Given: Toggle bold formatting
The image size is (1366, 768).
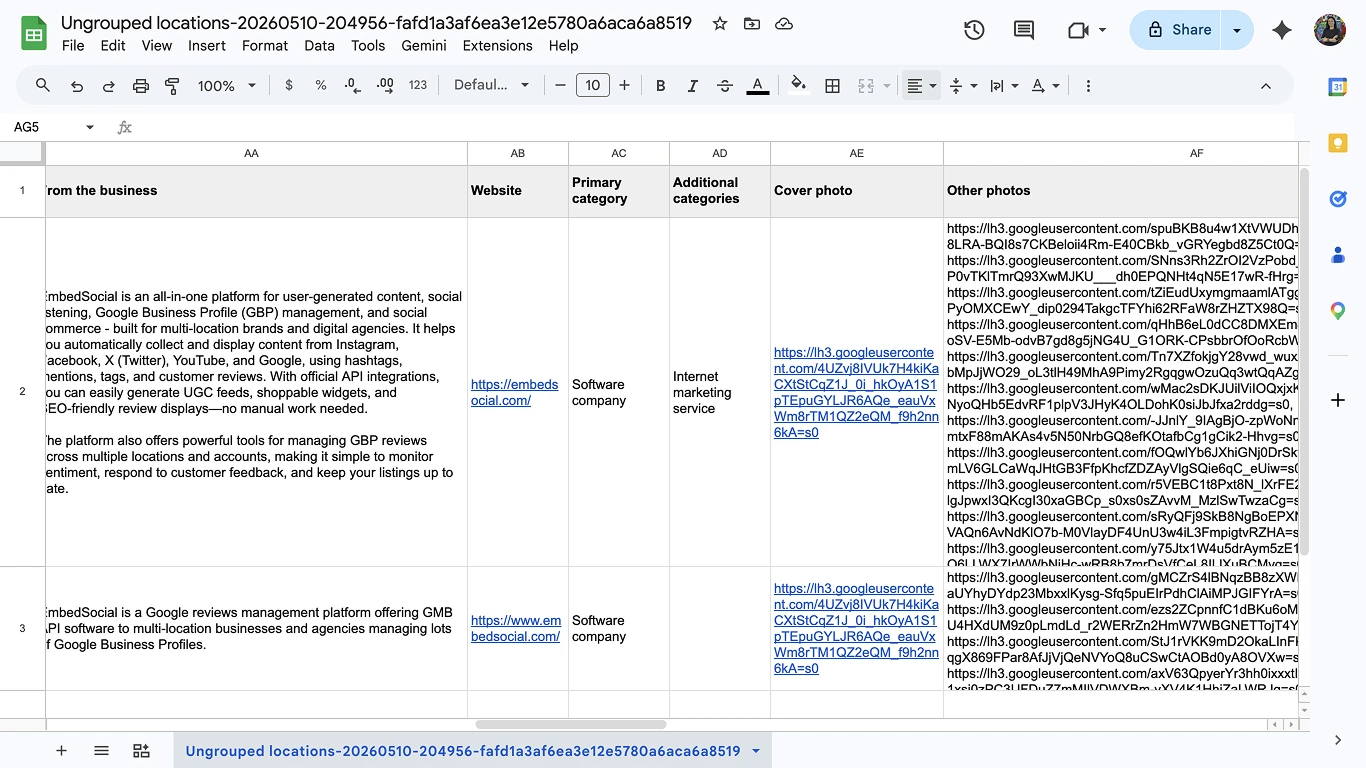Looking at the screenshot, I should coord(660,86).
